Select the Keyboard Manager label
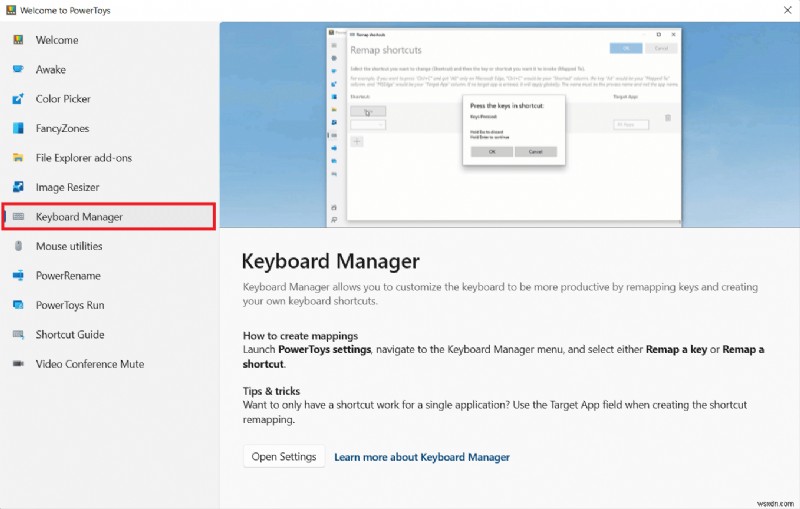Screen dimensions: 800x509 click(x=79, y=217)
